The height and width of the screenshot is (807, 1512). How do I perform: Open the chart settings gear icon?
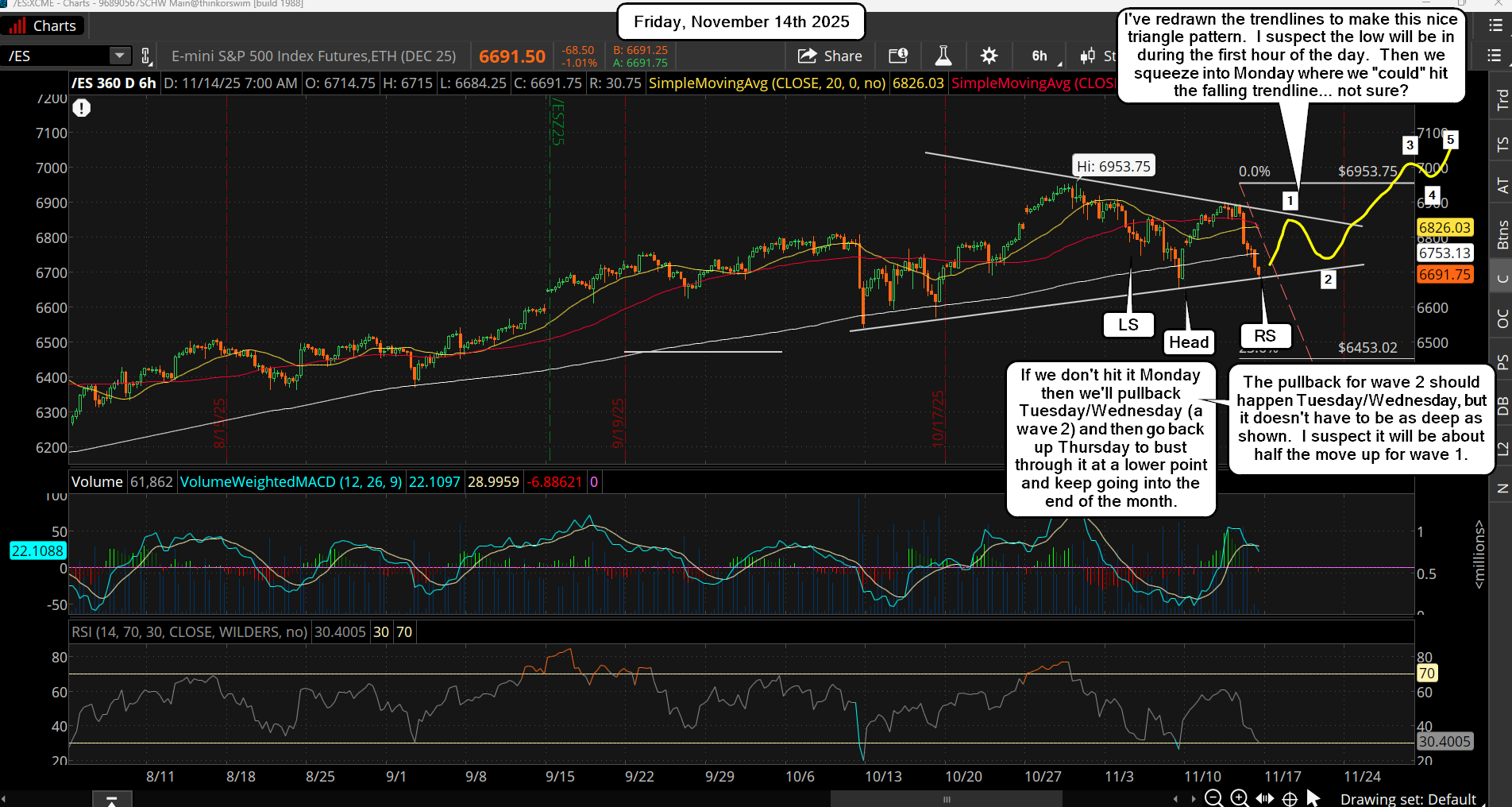tap(988, 56)
